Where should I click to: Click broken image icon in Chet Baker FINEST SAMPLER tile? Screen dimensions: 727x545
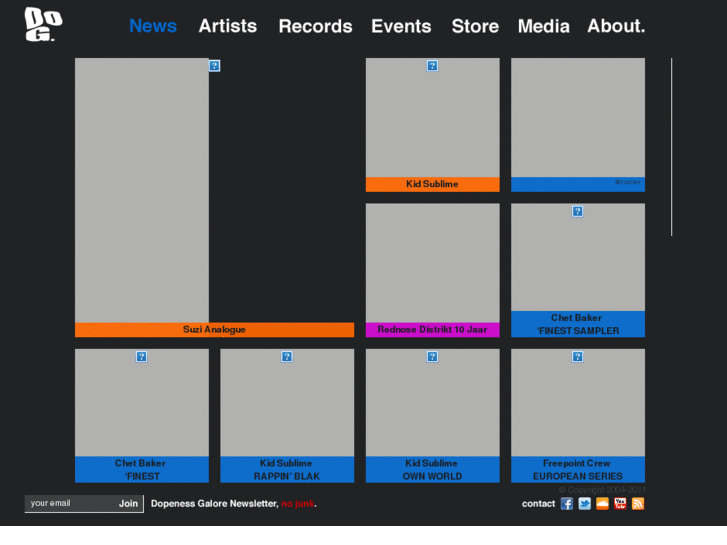[x=577, y=212]
